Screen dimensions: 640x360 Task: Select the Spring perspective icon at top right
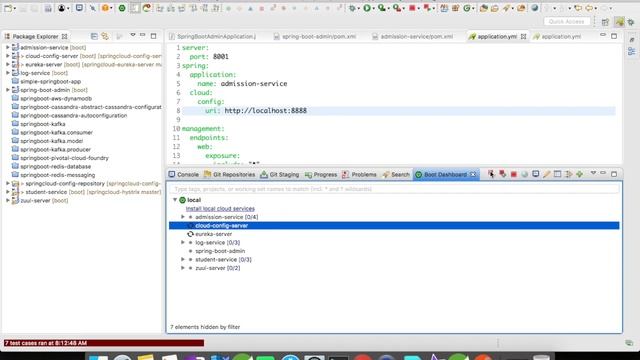click(x=620, y=22)
